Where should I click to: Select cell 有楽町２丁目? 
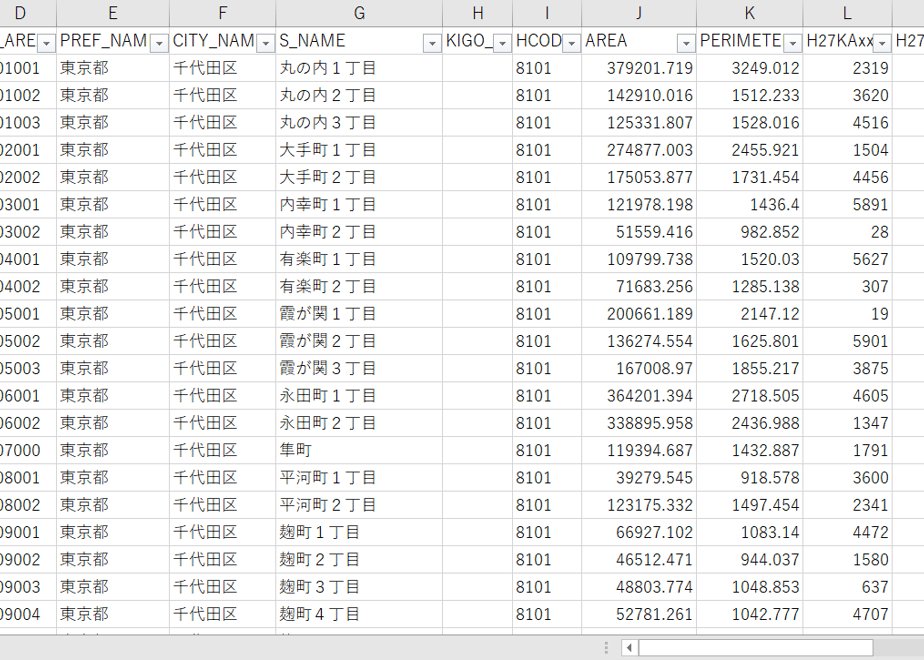pos(359,286)
